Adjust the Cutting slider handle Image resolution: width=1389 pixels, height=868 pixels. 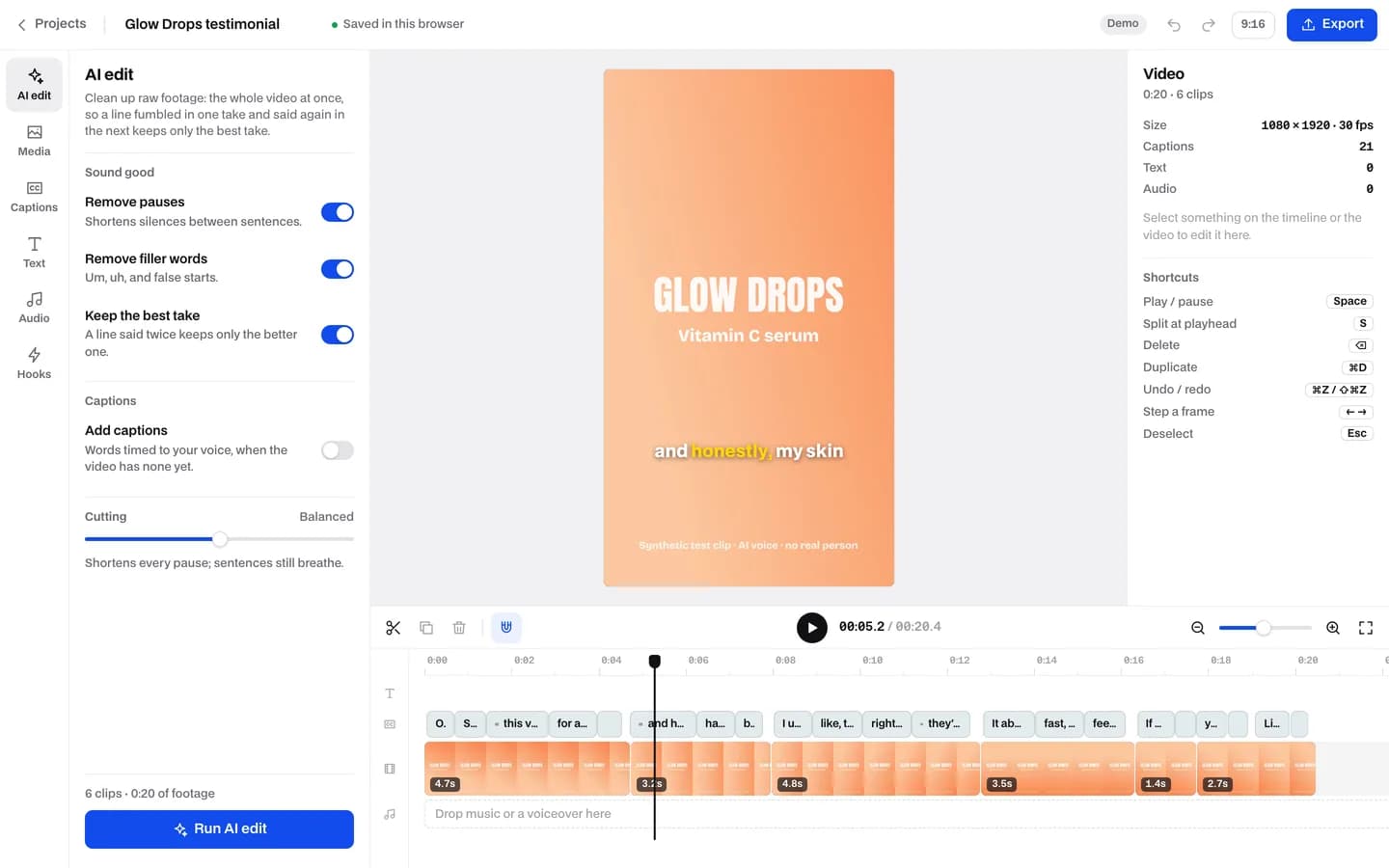[x=220, y=539]
